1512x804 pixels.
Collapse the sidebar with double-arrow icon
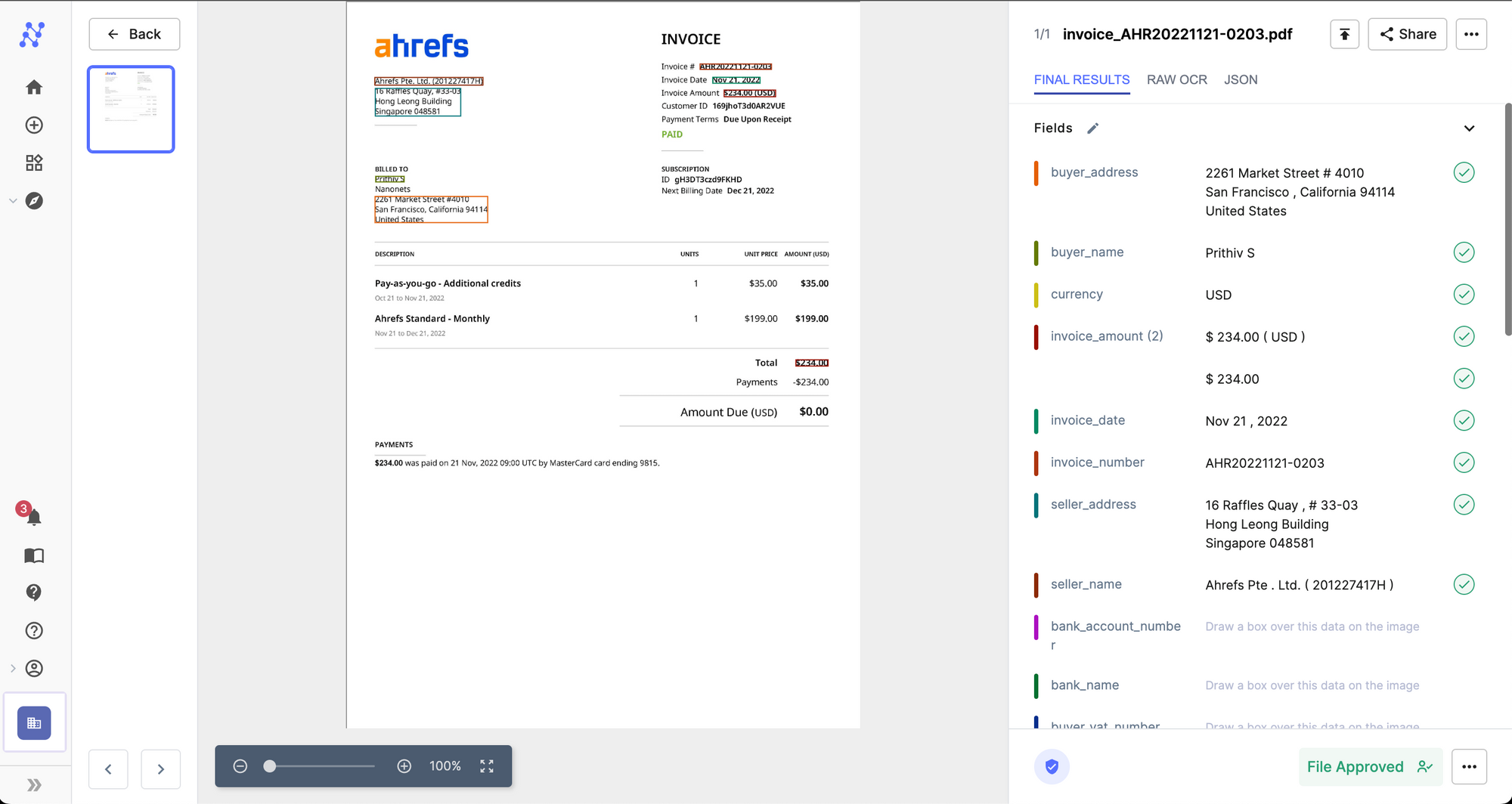coord(33,784)
